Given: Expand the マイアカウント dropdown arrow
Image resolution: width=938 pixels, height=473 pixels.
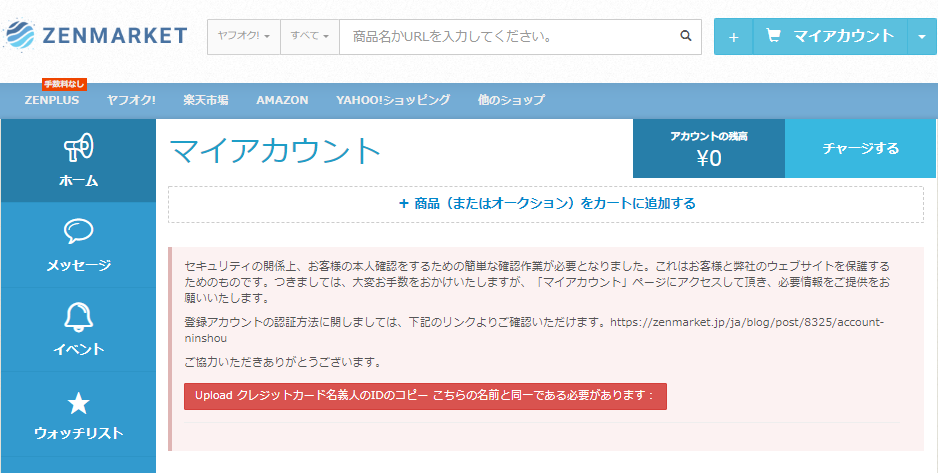Looking at the screenshot, I should click(x=920, y=36).
